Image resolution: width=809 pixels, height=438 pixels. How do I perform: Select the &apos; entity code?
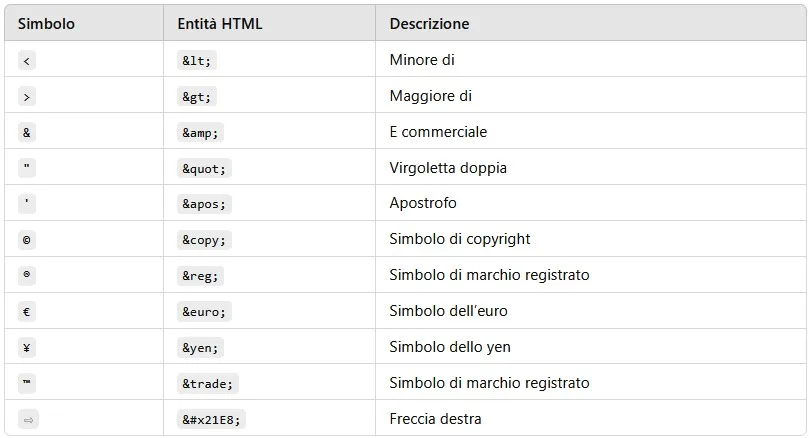coord(204,204)
